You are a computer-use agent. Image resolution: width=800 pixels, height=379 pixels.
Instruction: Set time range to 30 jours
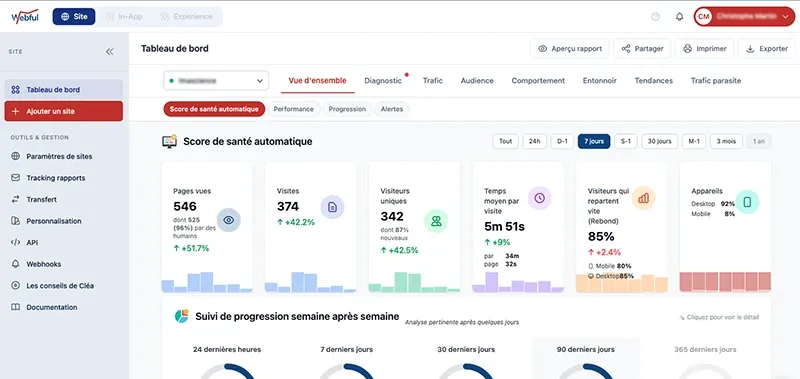point(660,141)
